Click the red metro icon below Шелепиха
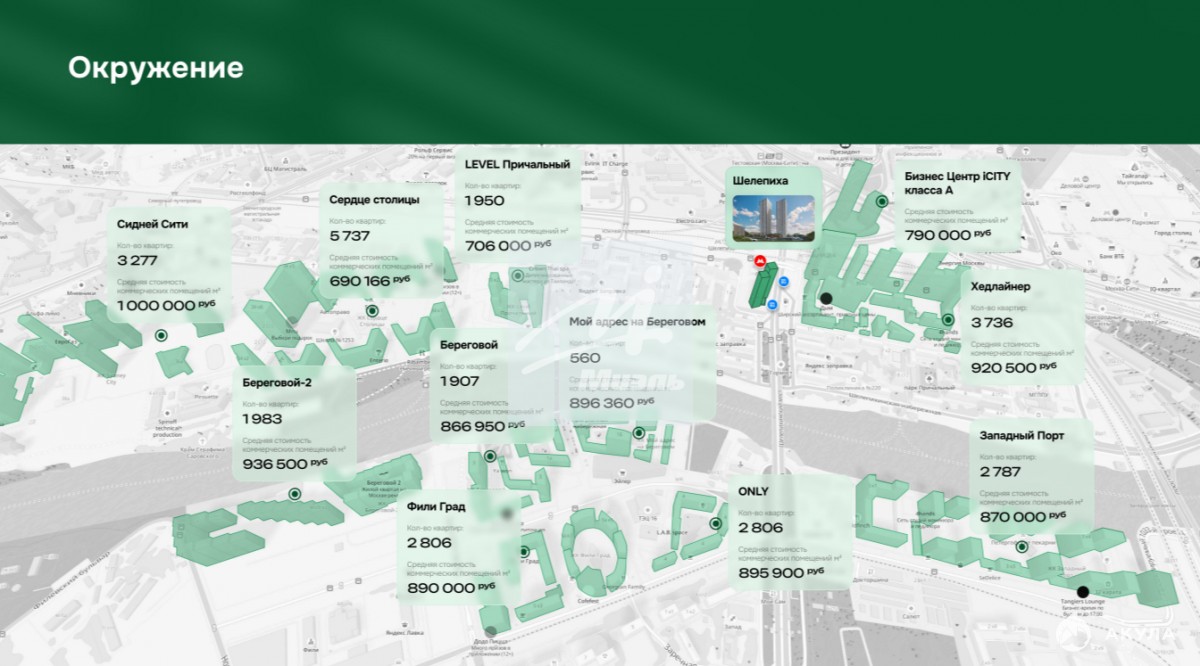1200x666 pixels. click(761, 263)
